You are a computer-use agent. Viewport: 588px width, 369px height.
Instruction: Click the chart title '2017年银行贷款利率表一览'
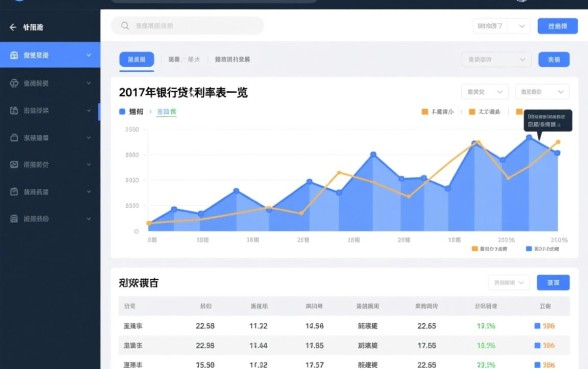pos(183,92)
